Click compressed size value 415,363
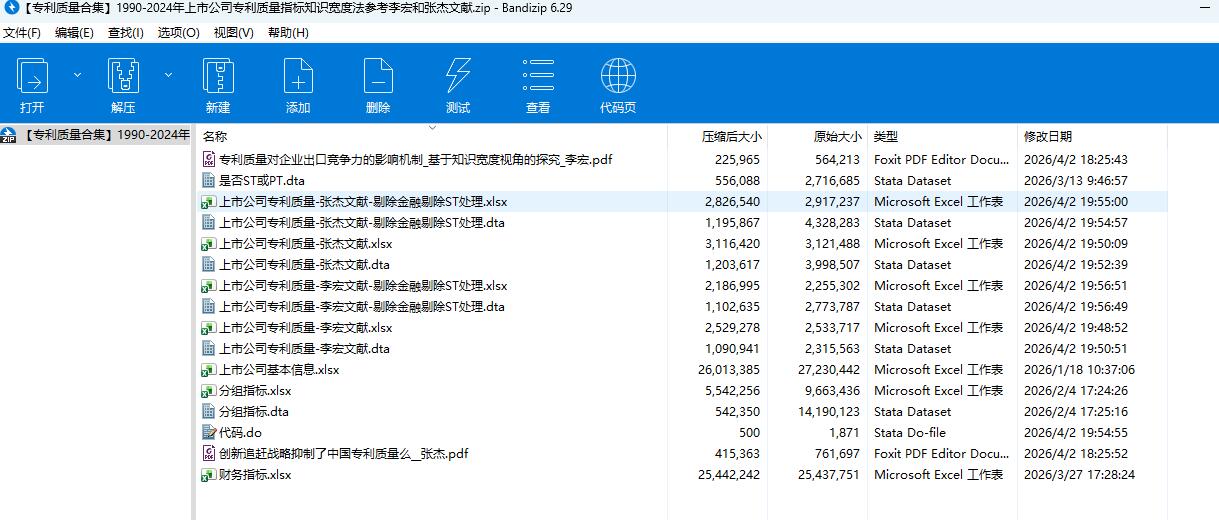1219x520 pixels. [737, 453]
